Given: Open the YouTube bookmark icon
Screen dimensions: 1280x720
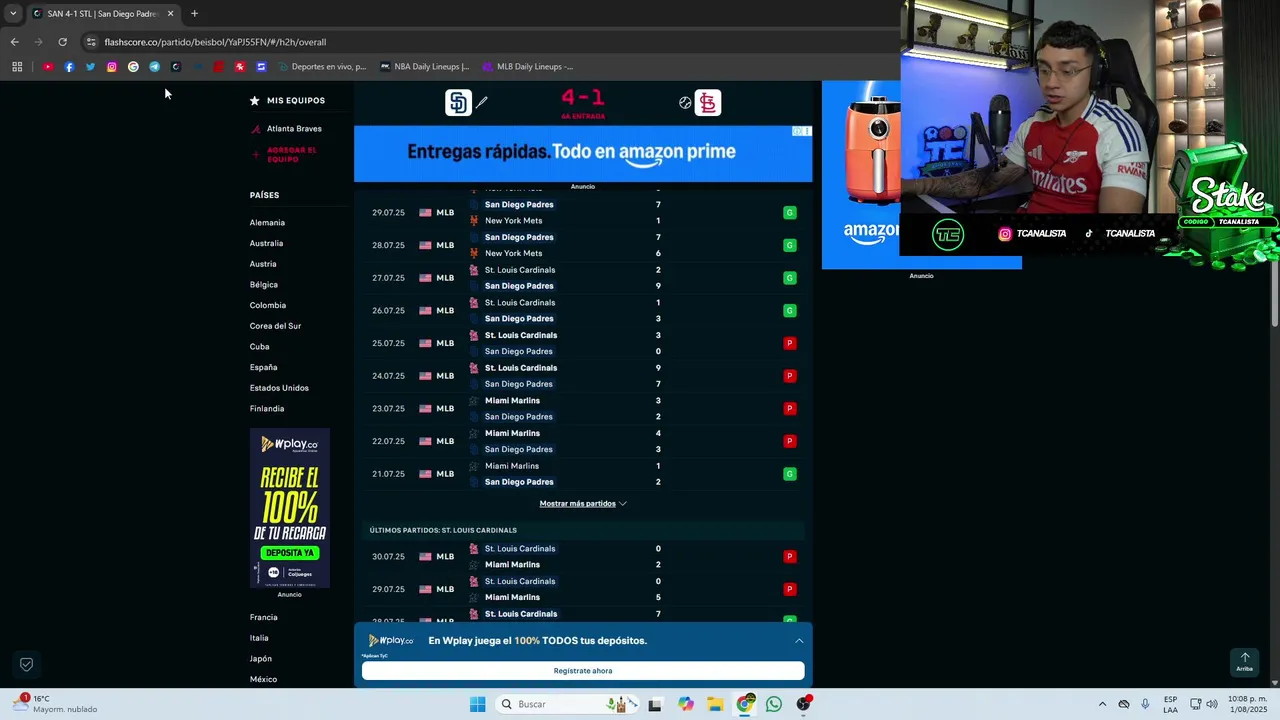Looking at the screenshot, I should tap(47, 67).
